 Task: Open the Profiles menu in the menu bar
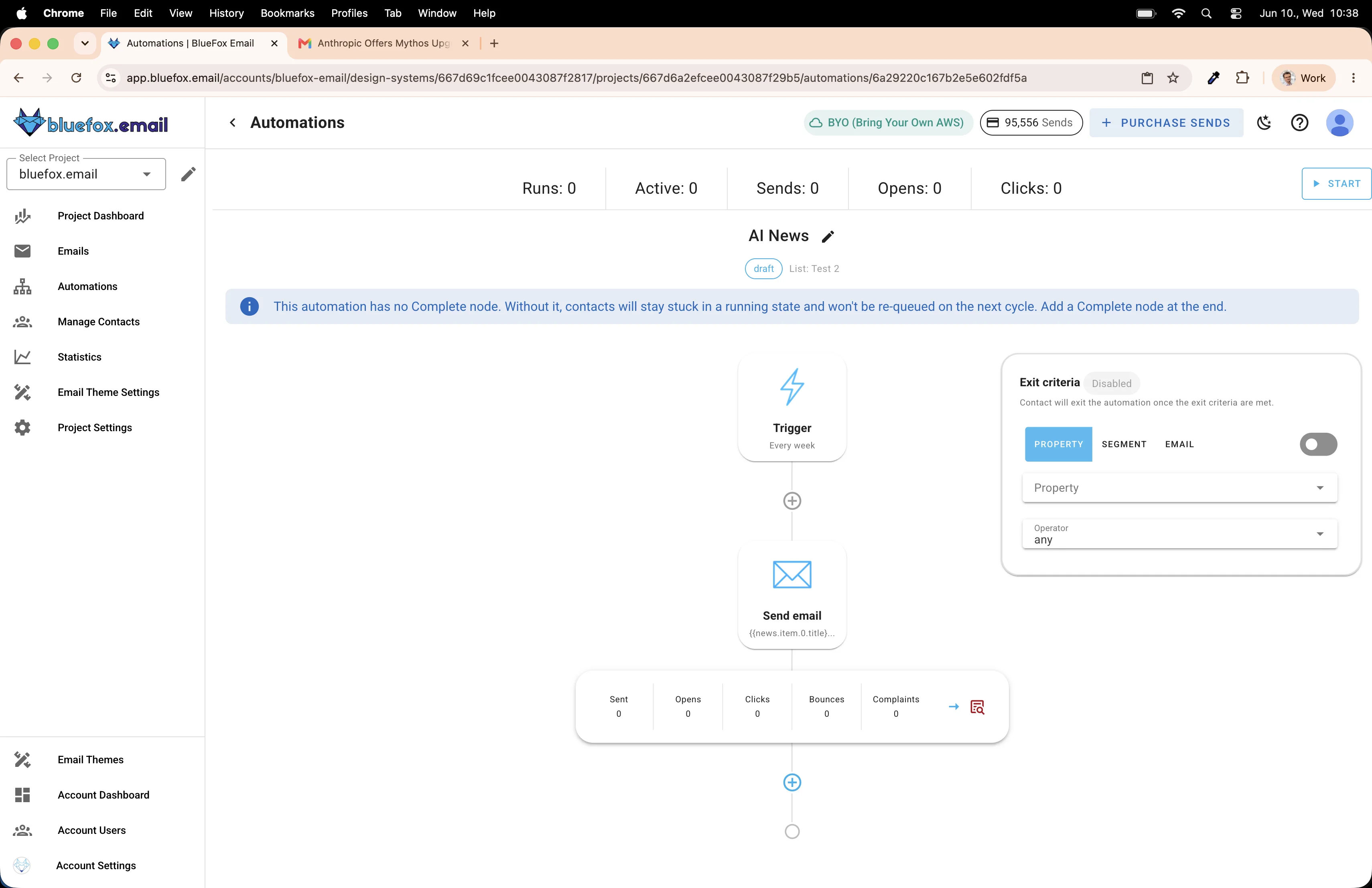point(349,13)
